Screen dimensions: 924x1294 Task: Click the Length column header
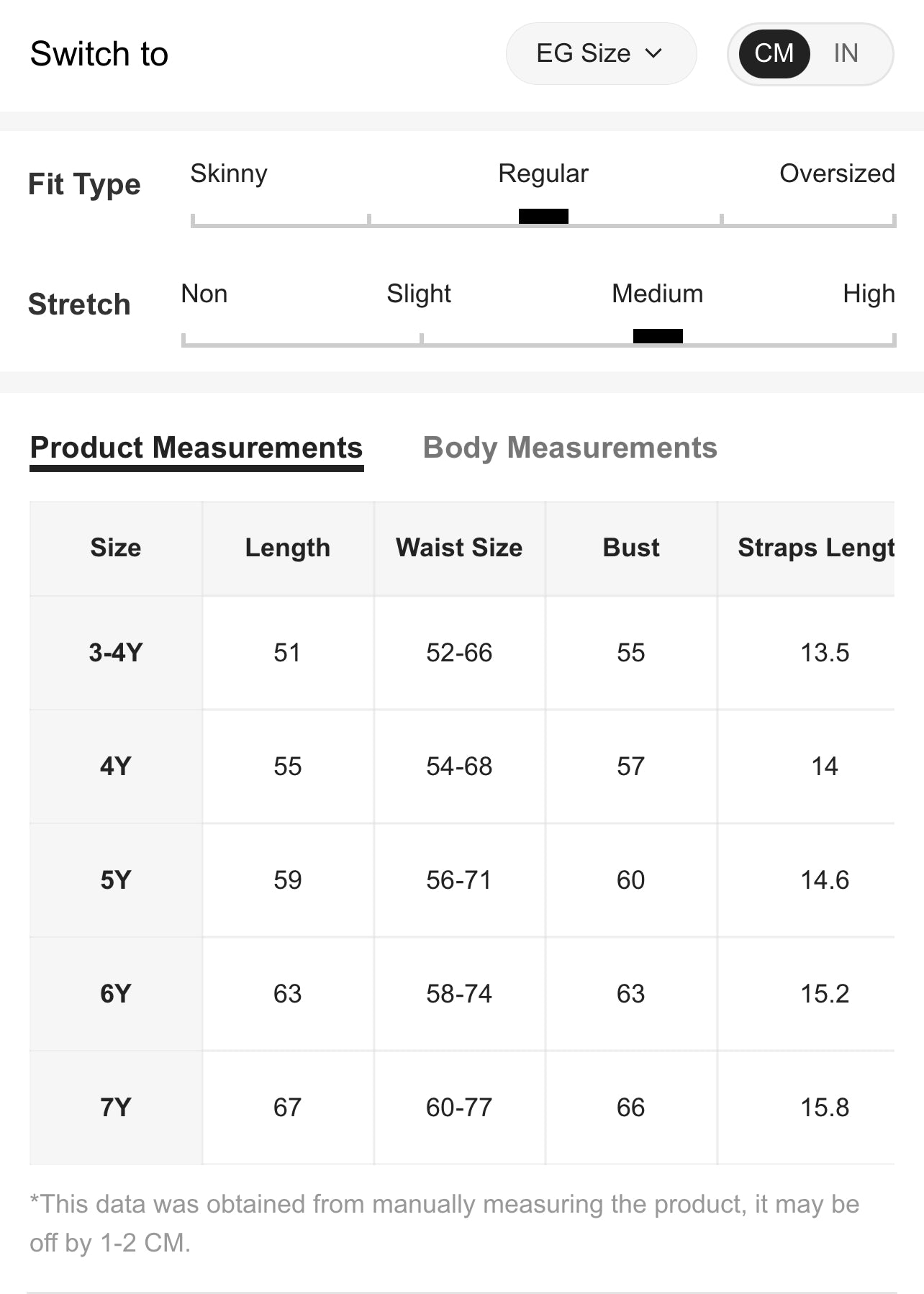point(287,548)
